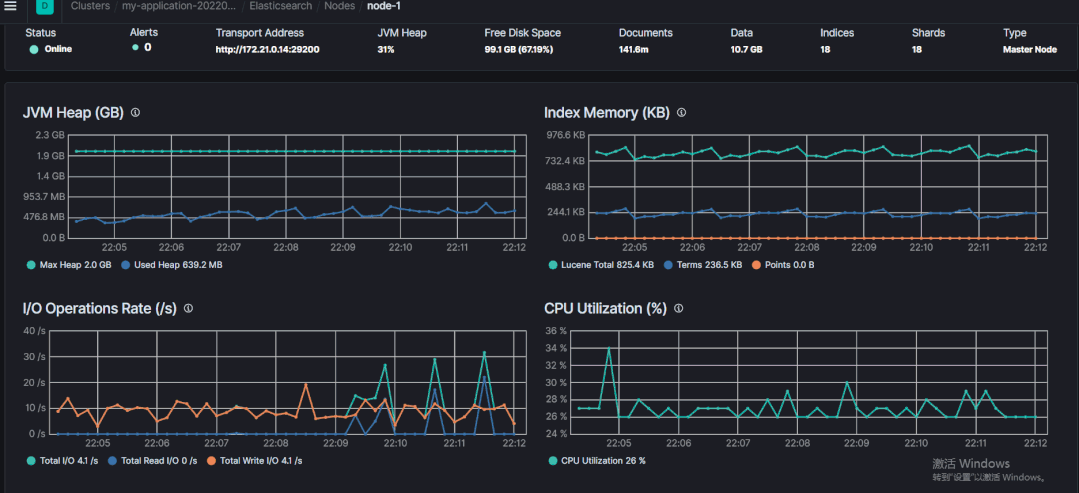
Task: Click the green D space avatar
Action: (x=45, y=6)
